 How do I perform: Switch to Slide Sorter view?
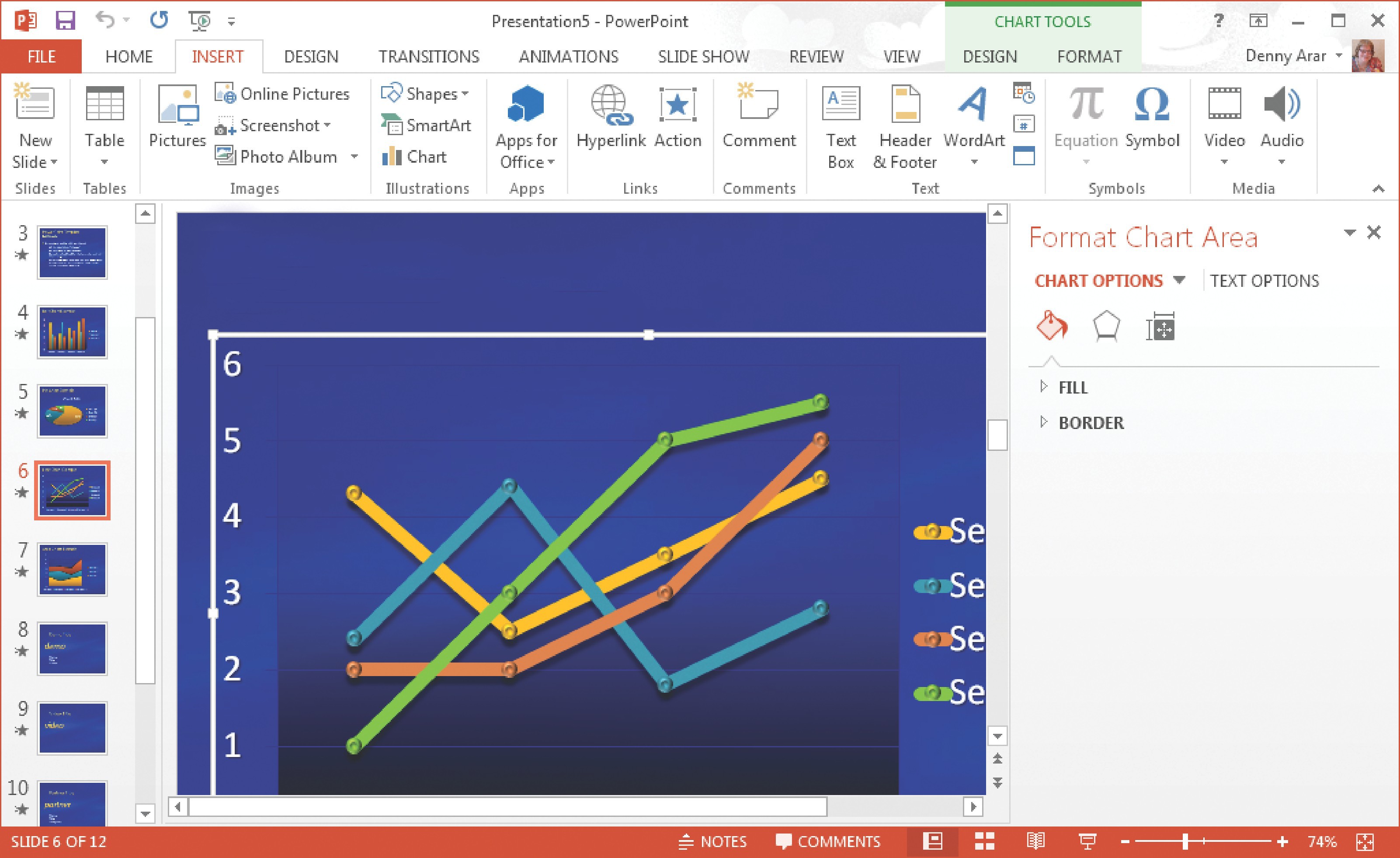984,841
